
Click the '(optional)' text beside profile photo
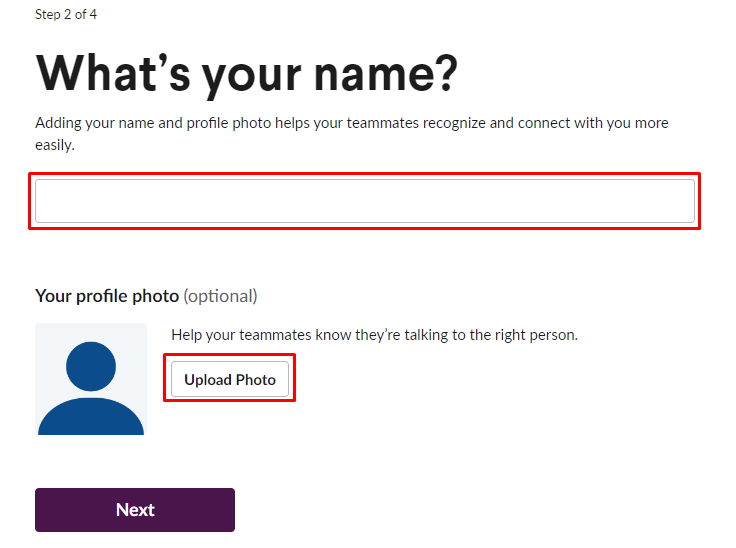220,296
